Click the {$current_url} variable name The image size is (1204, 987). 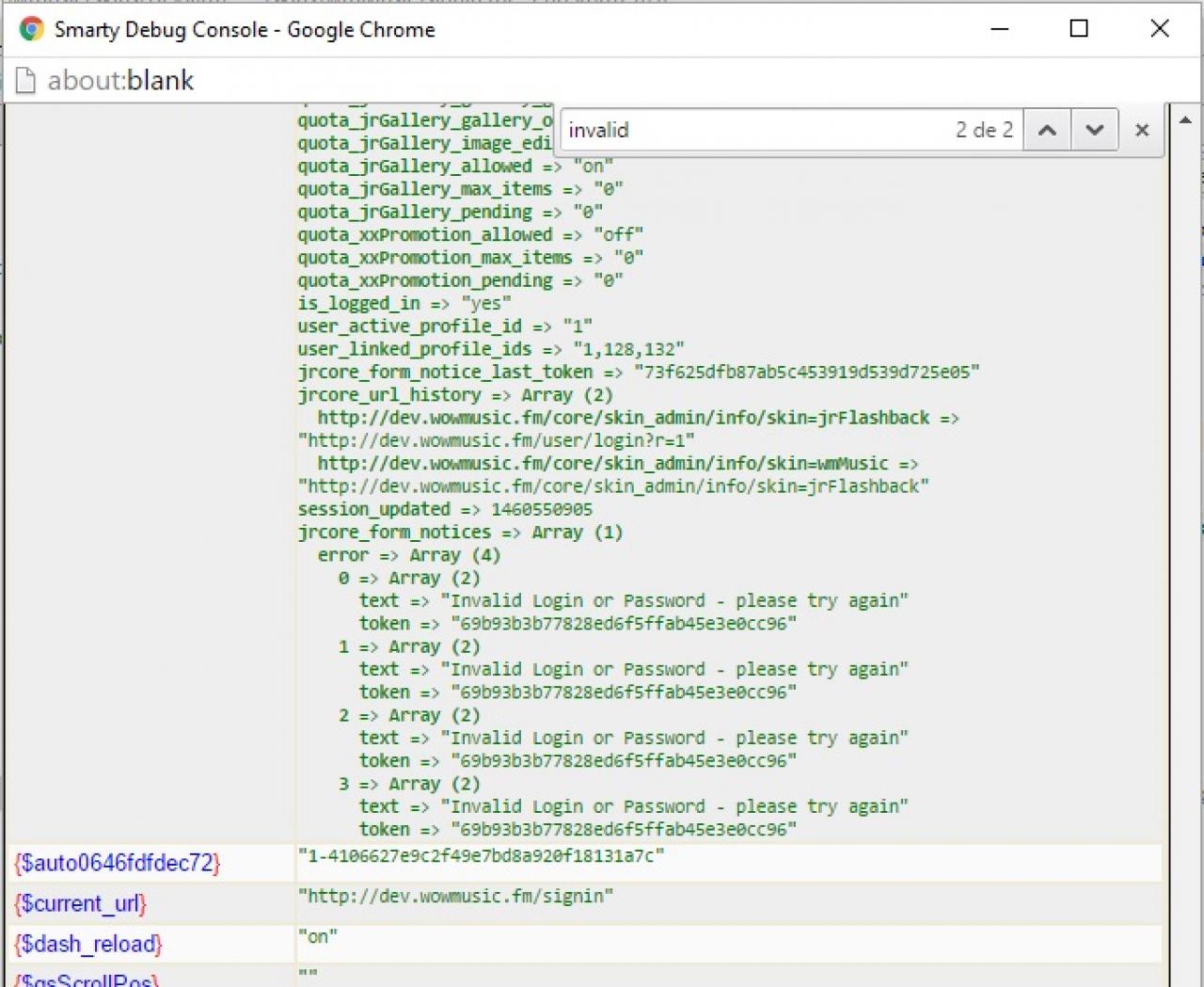80,903
